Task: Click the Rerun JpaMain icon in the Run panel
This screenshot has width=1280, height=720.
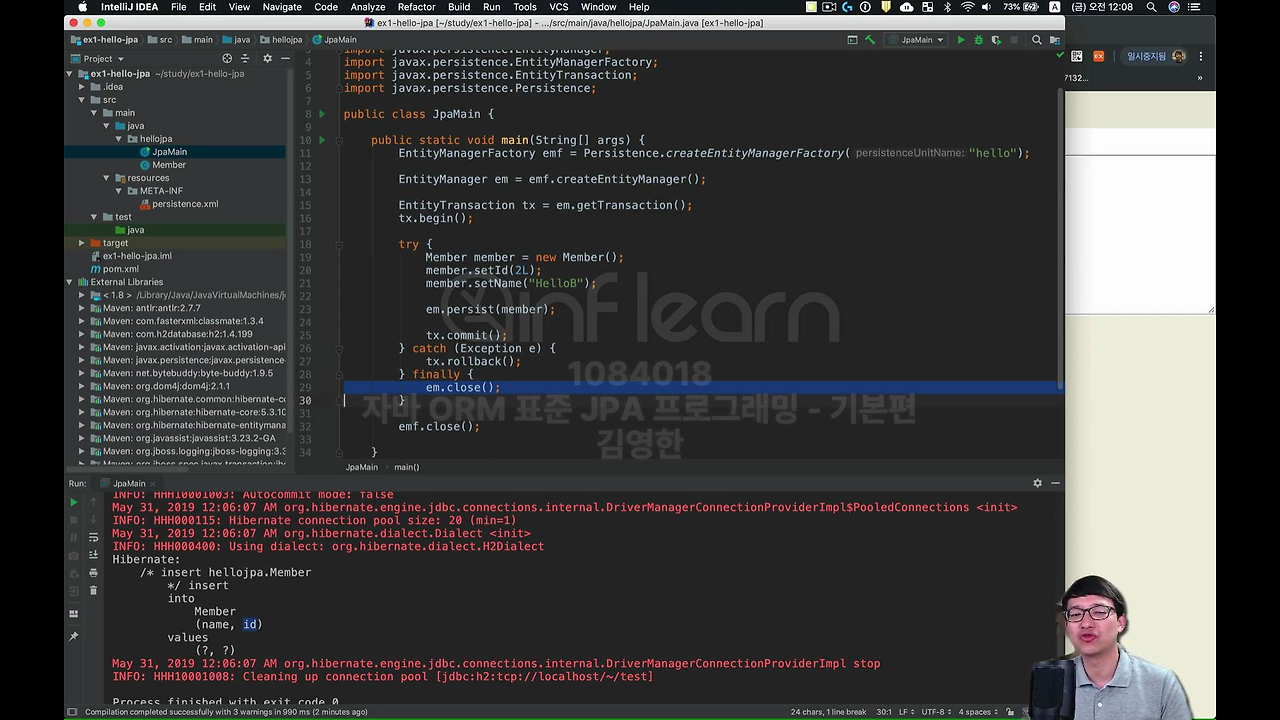Action: click(73, 502)
